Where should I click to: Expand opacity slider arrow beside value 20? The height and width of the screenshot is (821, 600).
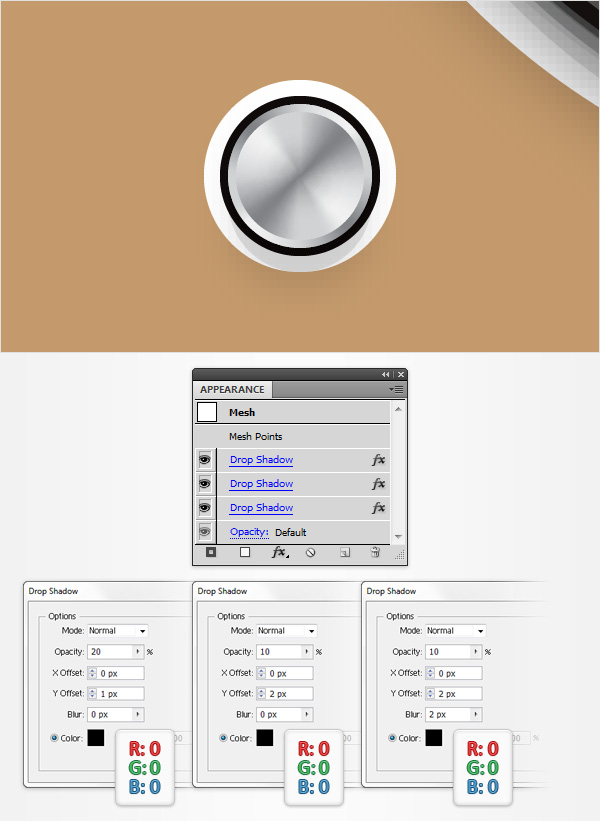(138, 652)
